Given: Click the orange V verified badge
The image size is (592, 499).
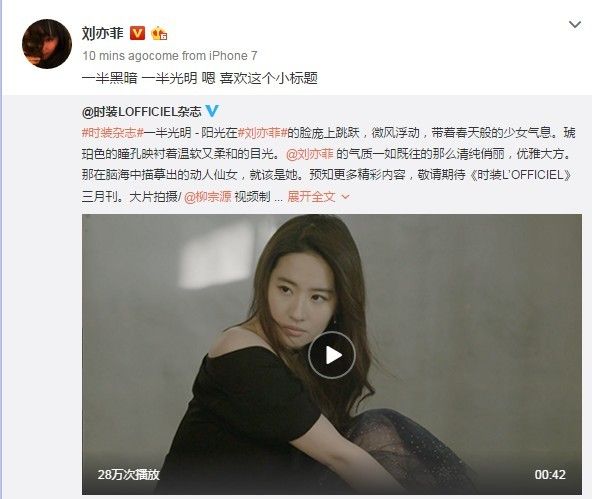Looking at the screenshot, I should pyautogui.click(x=137, y=34).
